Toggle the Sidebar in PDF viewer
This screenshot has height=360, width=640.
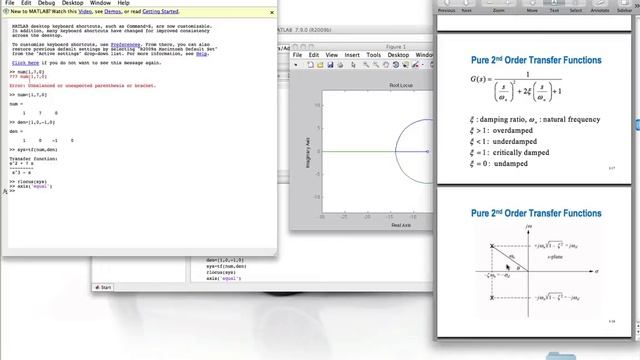624,6
